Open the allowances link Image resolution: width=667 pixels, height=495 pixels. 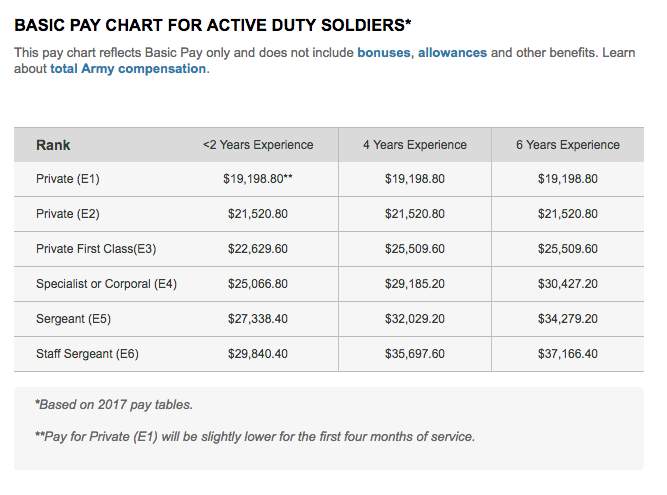[x=452, y=52]
